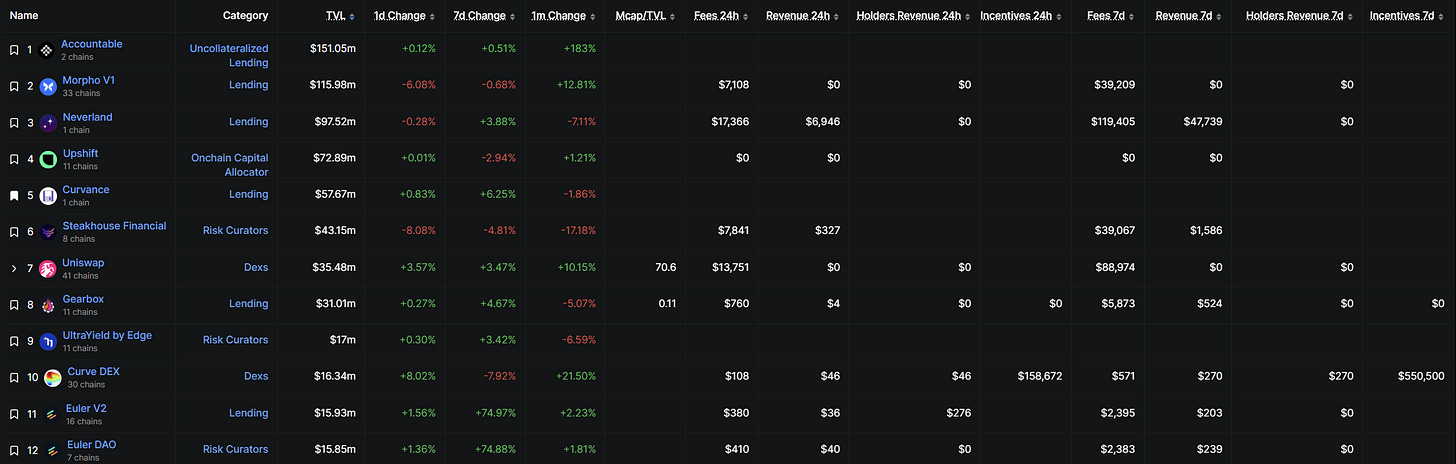This screenshot has width=1456, height=464.
Task: Click the UltraYield by Edge logo
Action: click(x=47, y=341)
